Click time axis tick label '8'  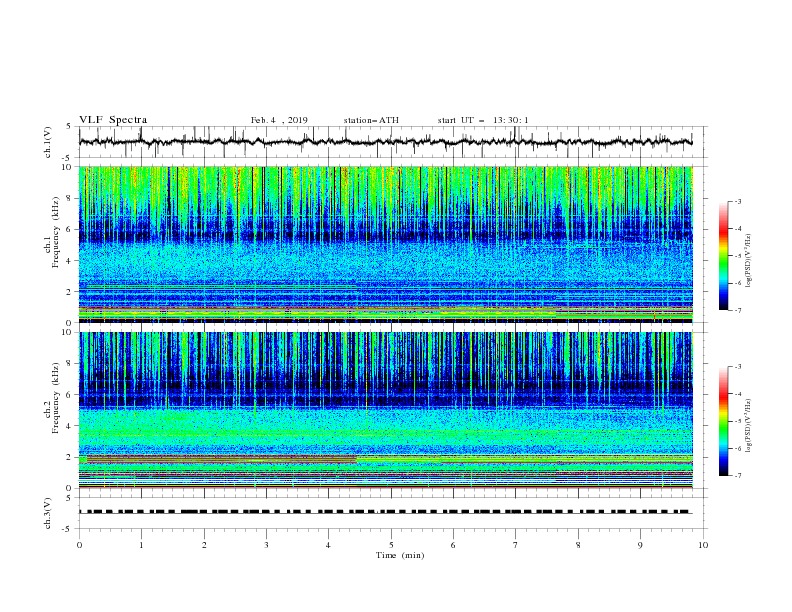[x=578, y=545]
